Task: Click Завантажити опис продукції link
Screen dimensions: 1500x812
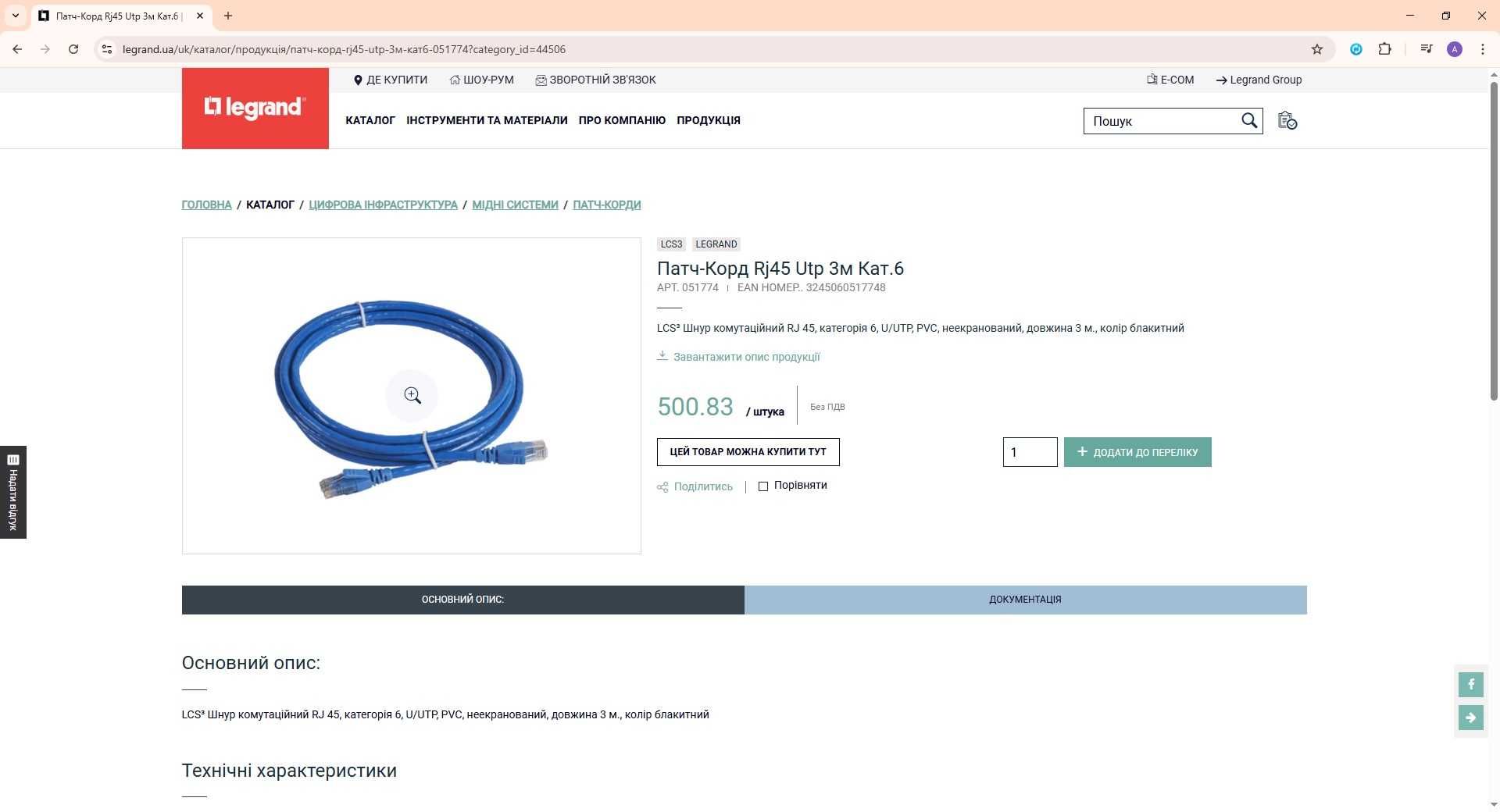Action: pos(746,357)
